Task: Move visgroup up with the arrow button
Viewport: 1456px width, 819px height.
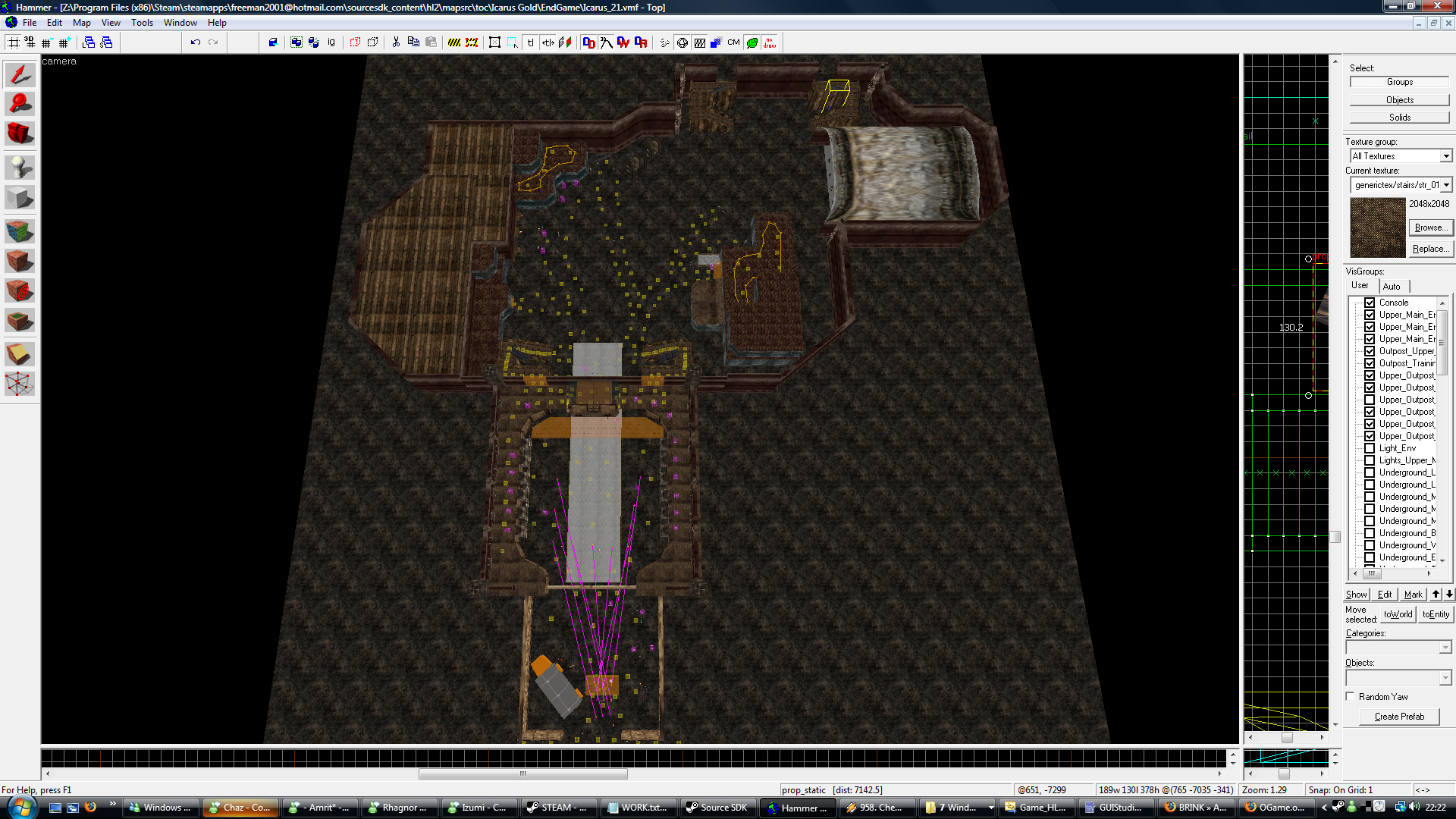Action: (x=1436, y=595)
